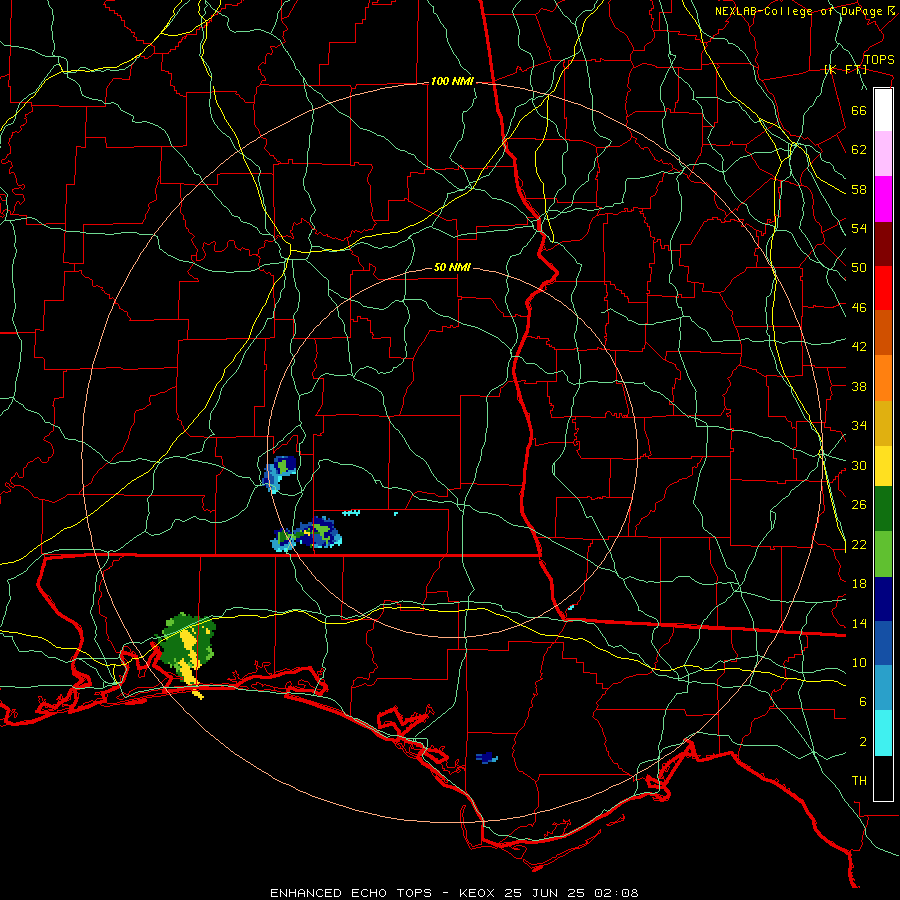Image resolution: width=900 pixels, height=900 pixels.
Task: Click the dark orange legend swatch
Action: pos(883,332)
